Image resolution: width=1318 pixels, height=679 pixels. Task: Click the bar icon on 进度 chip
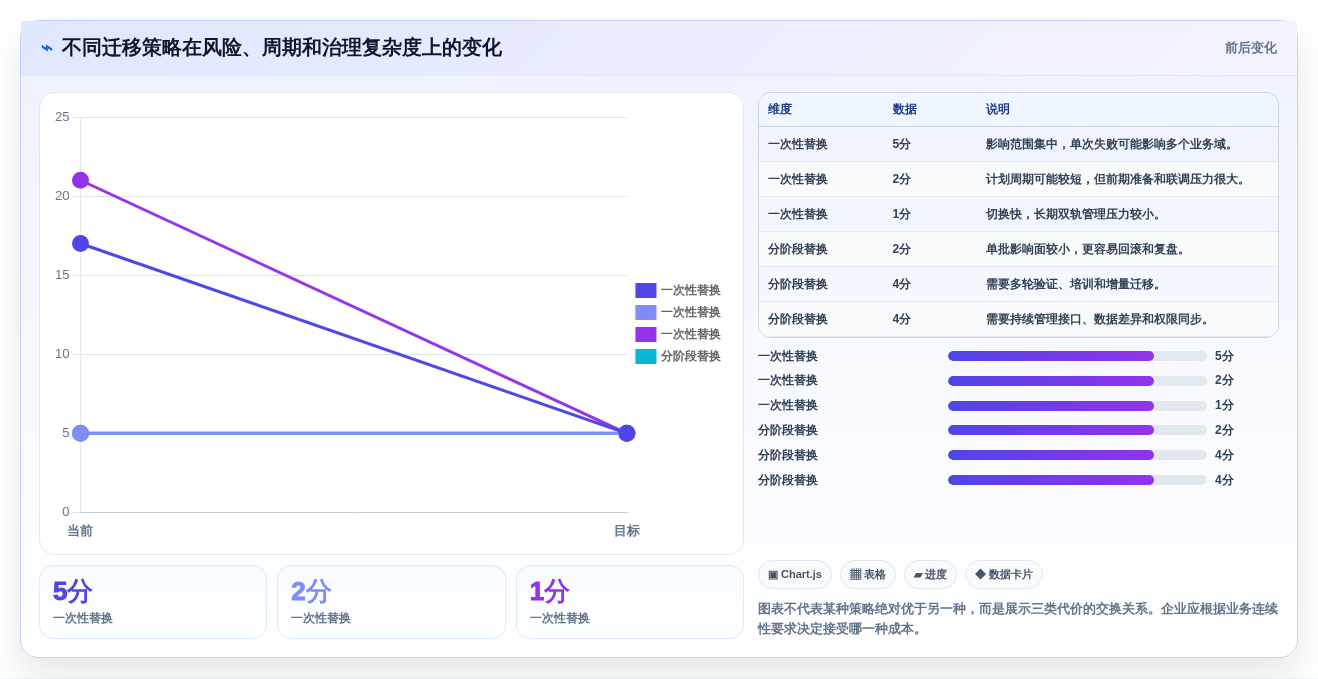tap(918, 575)
